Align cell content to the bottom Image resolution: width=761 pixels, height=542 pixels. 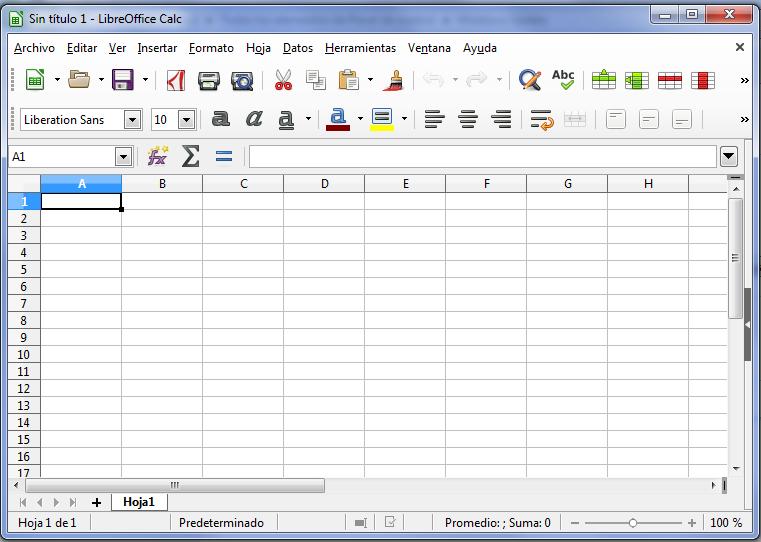pyautogui.click(x=682, y=119)
